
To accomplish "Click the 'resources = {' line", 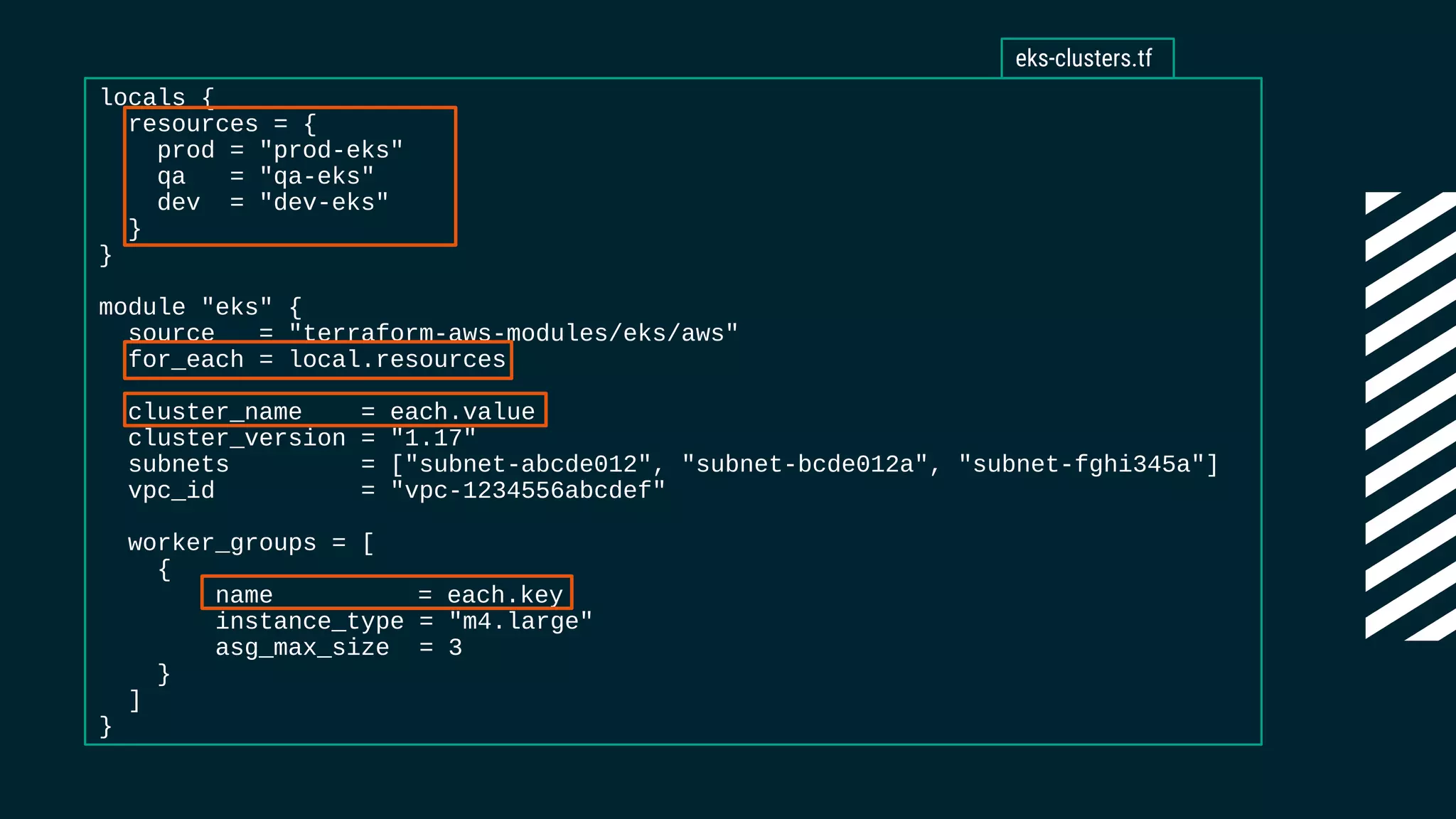I will (222, 124).
